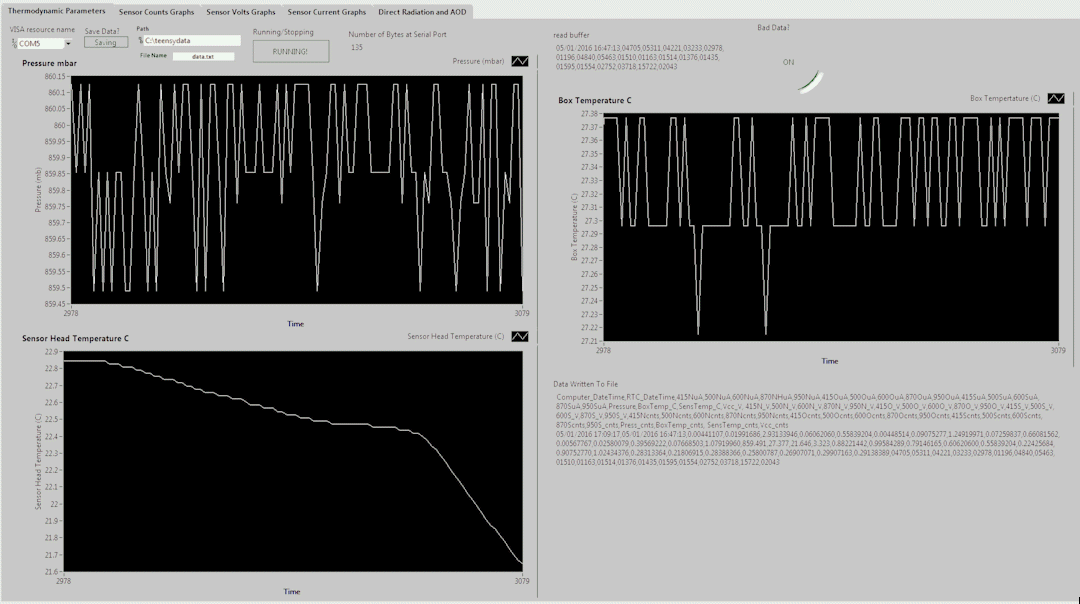1080x604 pixels.
Task: Select the Thermodynamic Parameters tab
Action: pos(56,11)
